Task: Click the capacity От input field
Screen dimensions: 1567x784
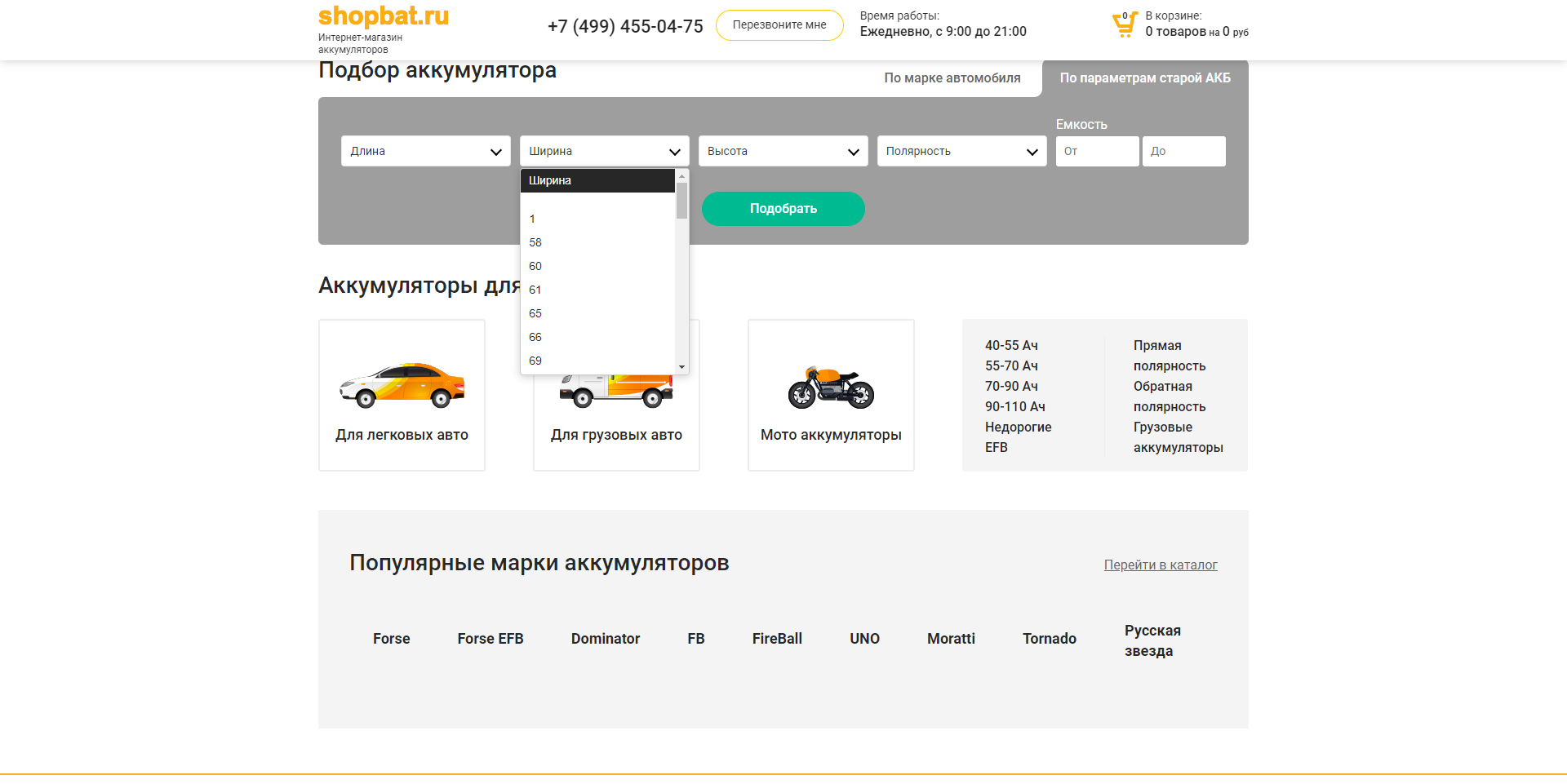Action: pos(1096,151)
